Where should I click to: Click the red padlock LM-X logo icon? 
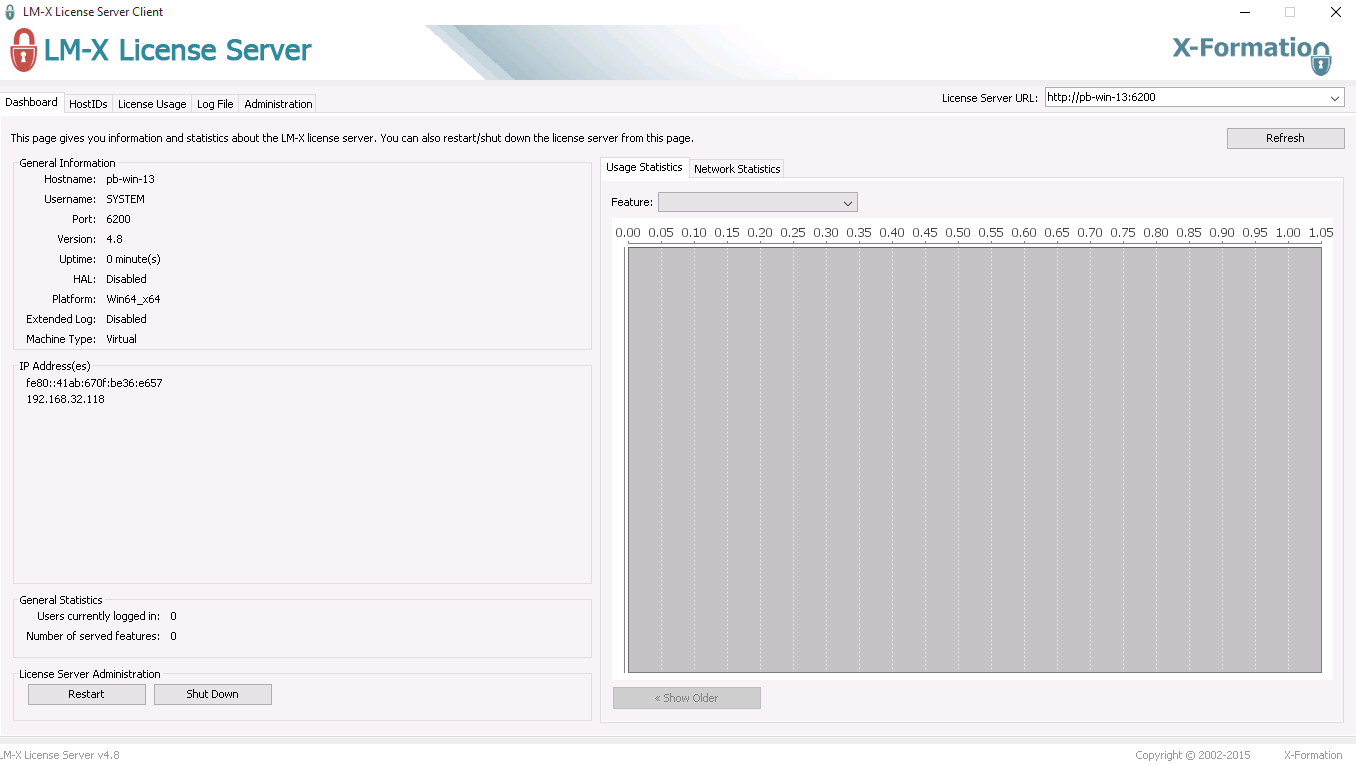[x=23, y=51]
